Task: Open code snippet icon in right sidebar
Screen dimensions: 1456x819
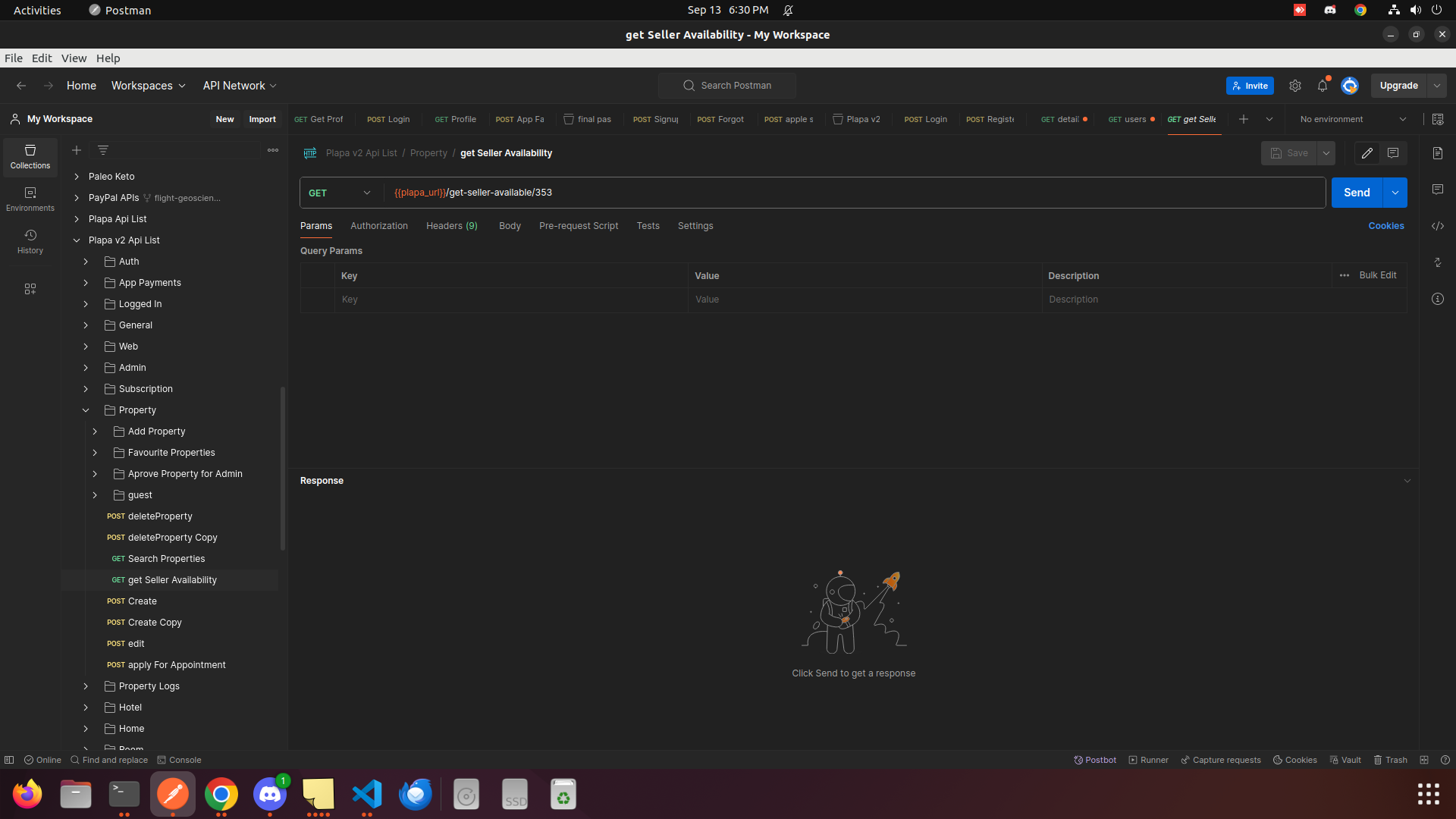Action: point(1438,226)
